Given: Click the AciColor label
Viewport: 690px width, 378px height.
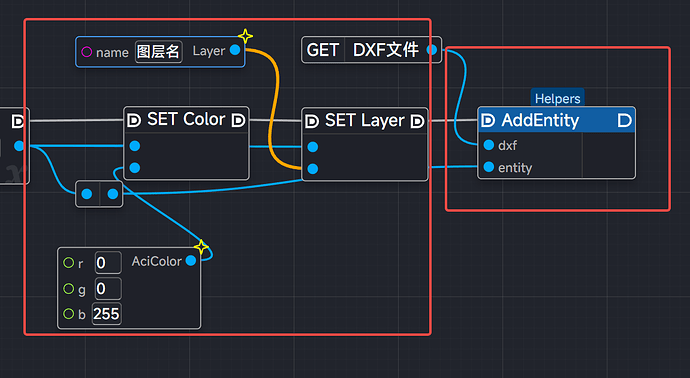Looking at the screenshot, I should pos(156,261).
